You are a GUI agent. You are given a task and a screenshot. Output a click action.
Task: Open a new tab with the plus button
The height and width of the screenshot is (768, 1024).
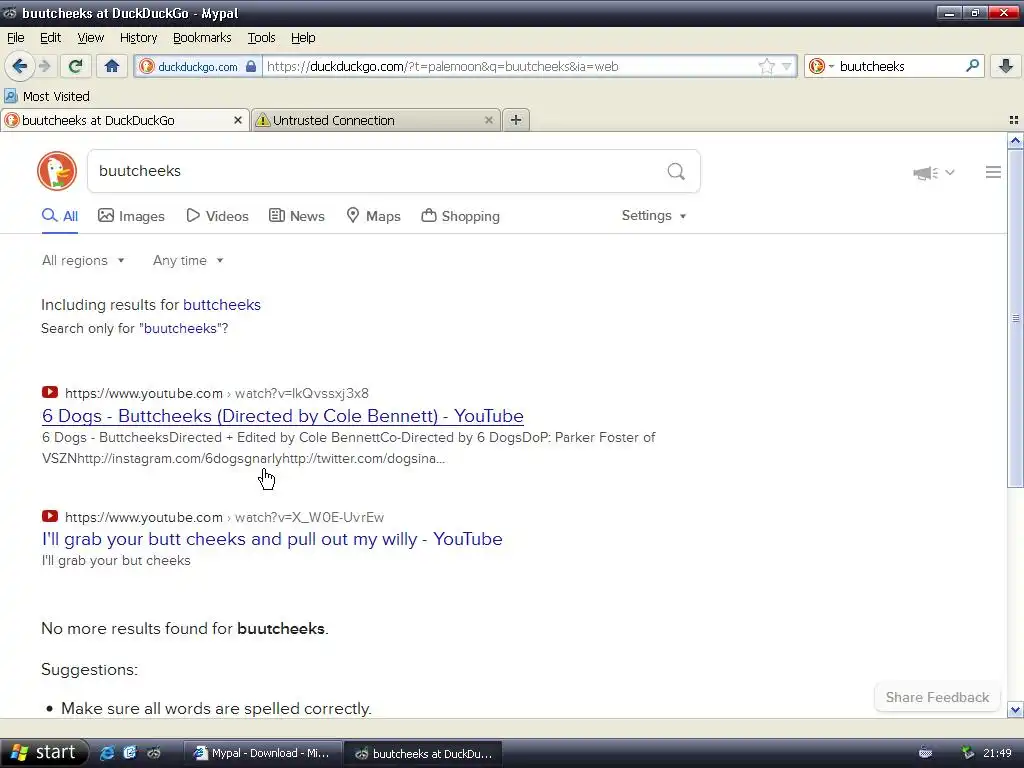(x=516, y=120)
